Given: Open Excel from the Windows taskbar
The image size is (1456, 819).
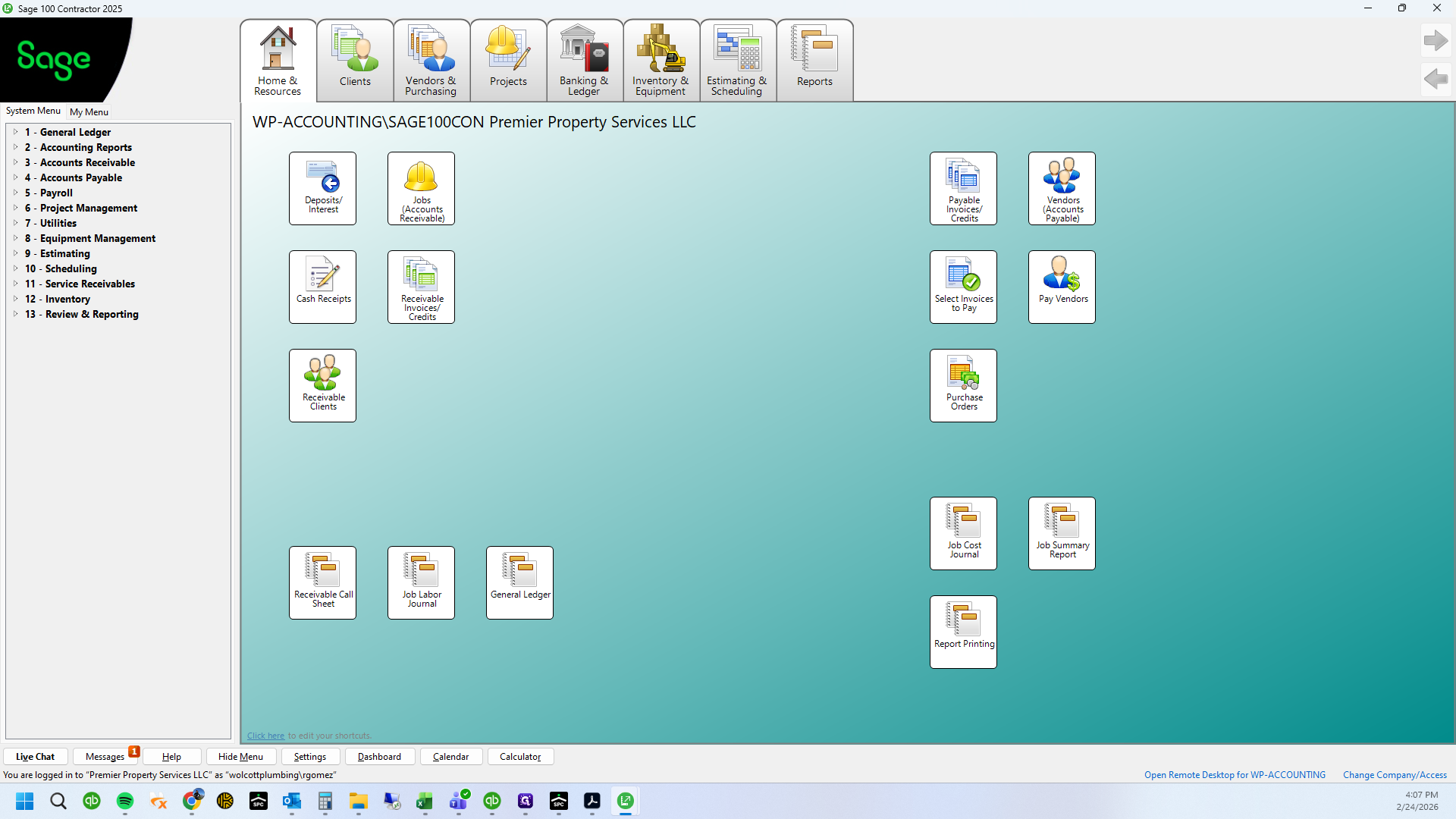Looking at the screenshot, I should pos(424,801).
